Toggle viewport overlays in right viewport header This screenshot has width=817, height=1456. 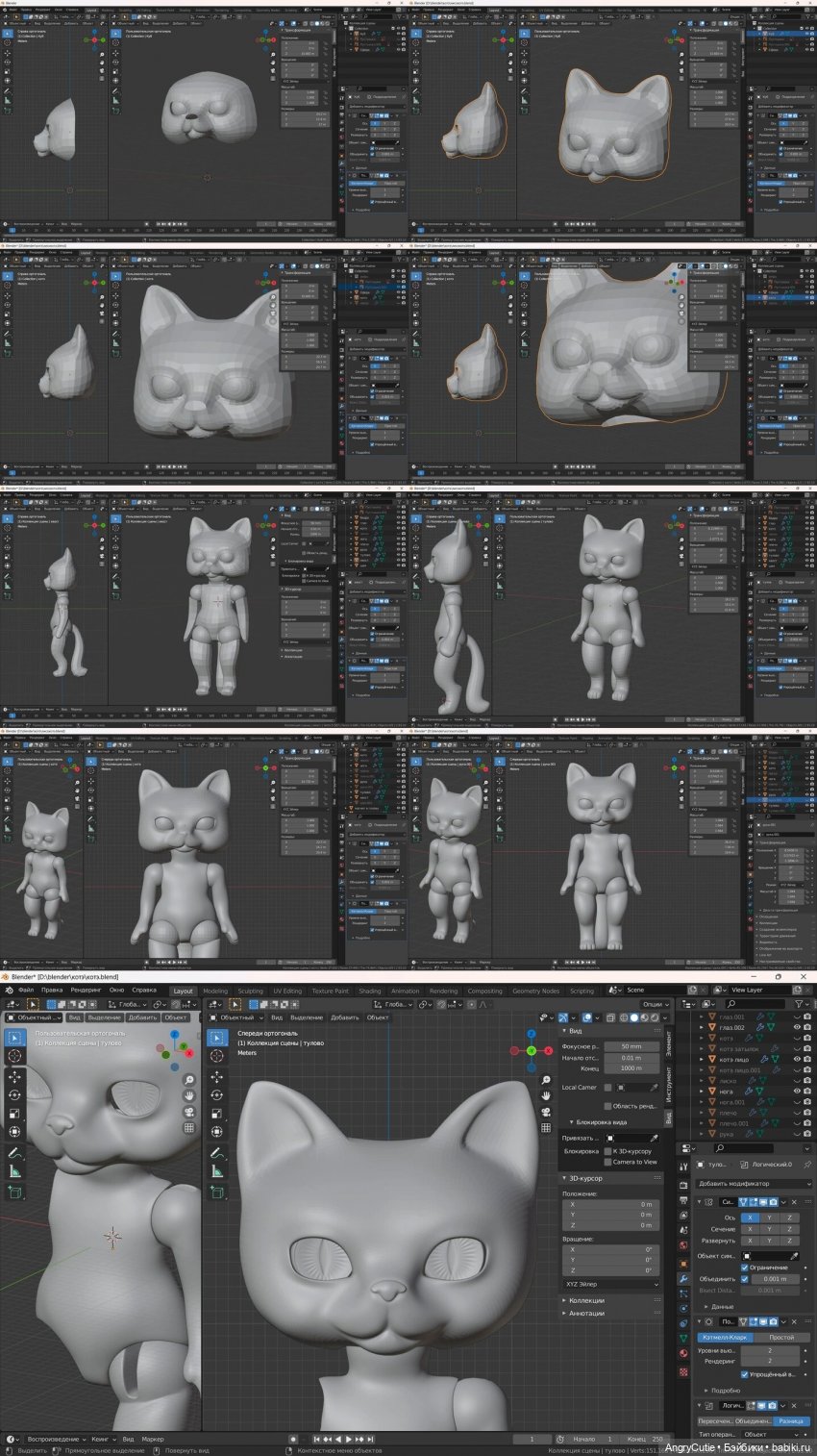coord(587,1017)
